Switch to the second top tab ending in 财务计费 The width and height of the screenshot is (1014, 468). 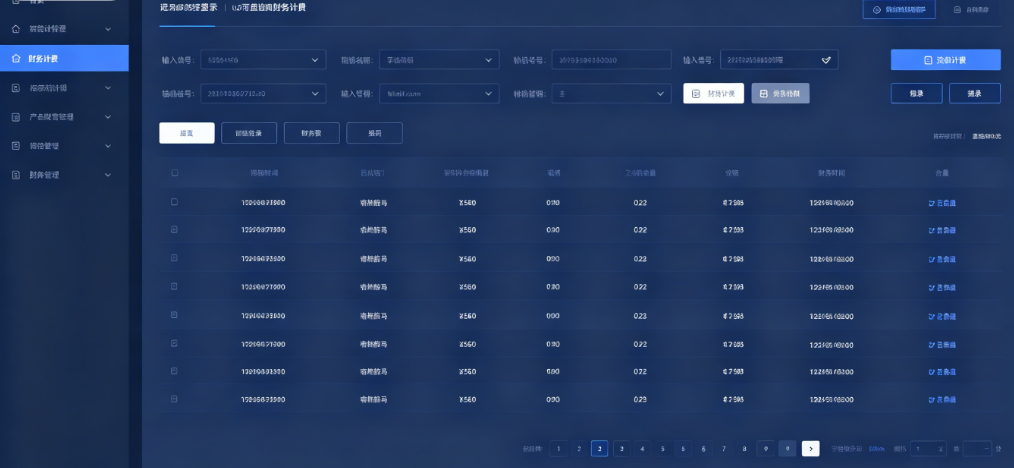pyautogui.click(x=268, y=8)
